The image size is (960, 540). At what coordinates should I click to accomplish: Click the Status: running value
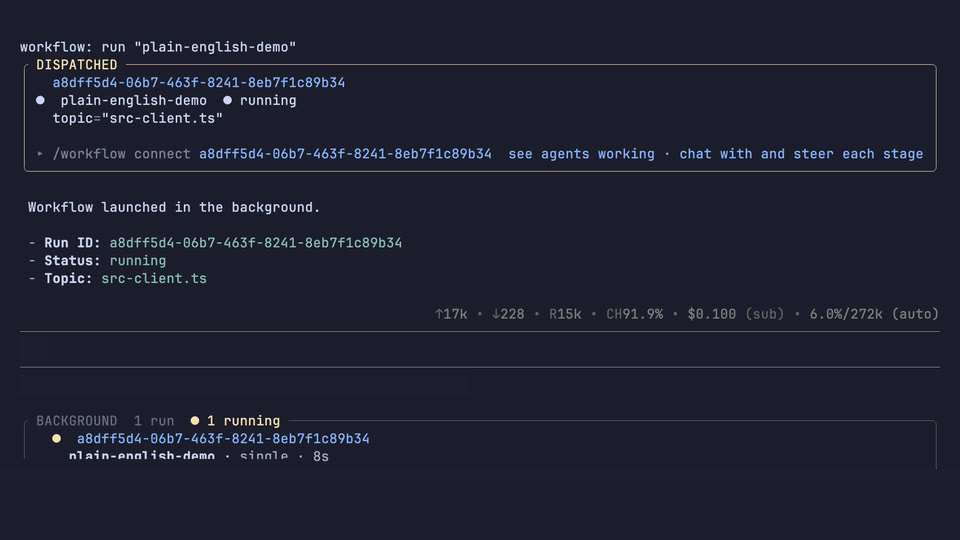(x=138, y=261)
